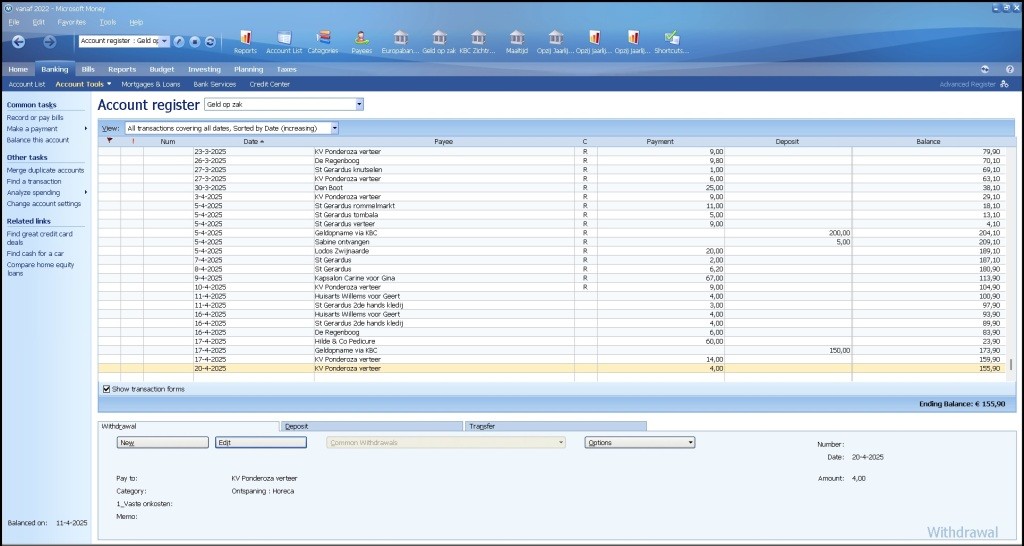Open the View filter dropdown
Viewport: 1024px width, 546px height.
(x=334, y=129)
